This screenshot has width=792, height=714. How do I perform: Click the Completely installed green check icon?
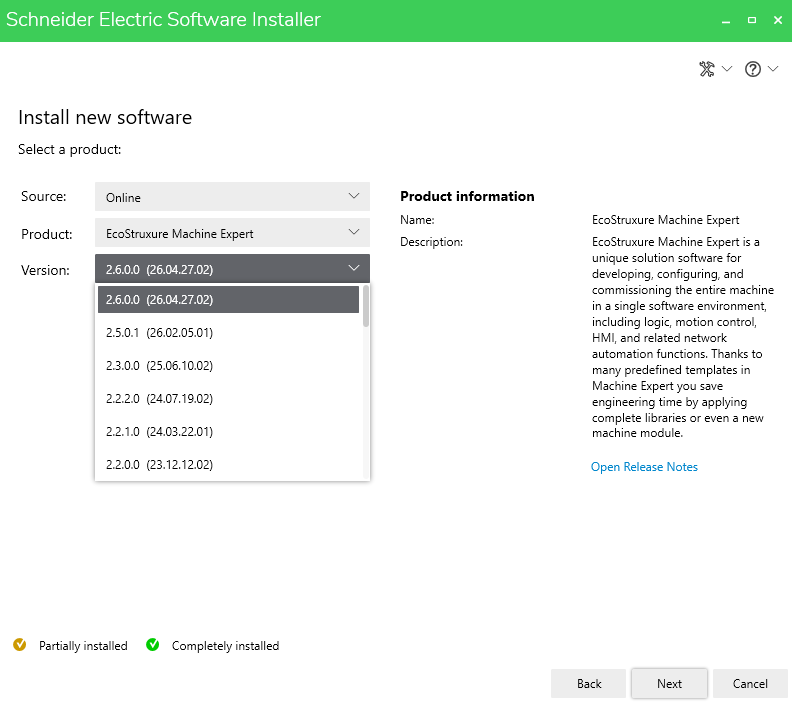coord(153,645)
